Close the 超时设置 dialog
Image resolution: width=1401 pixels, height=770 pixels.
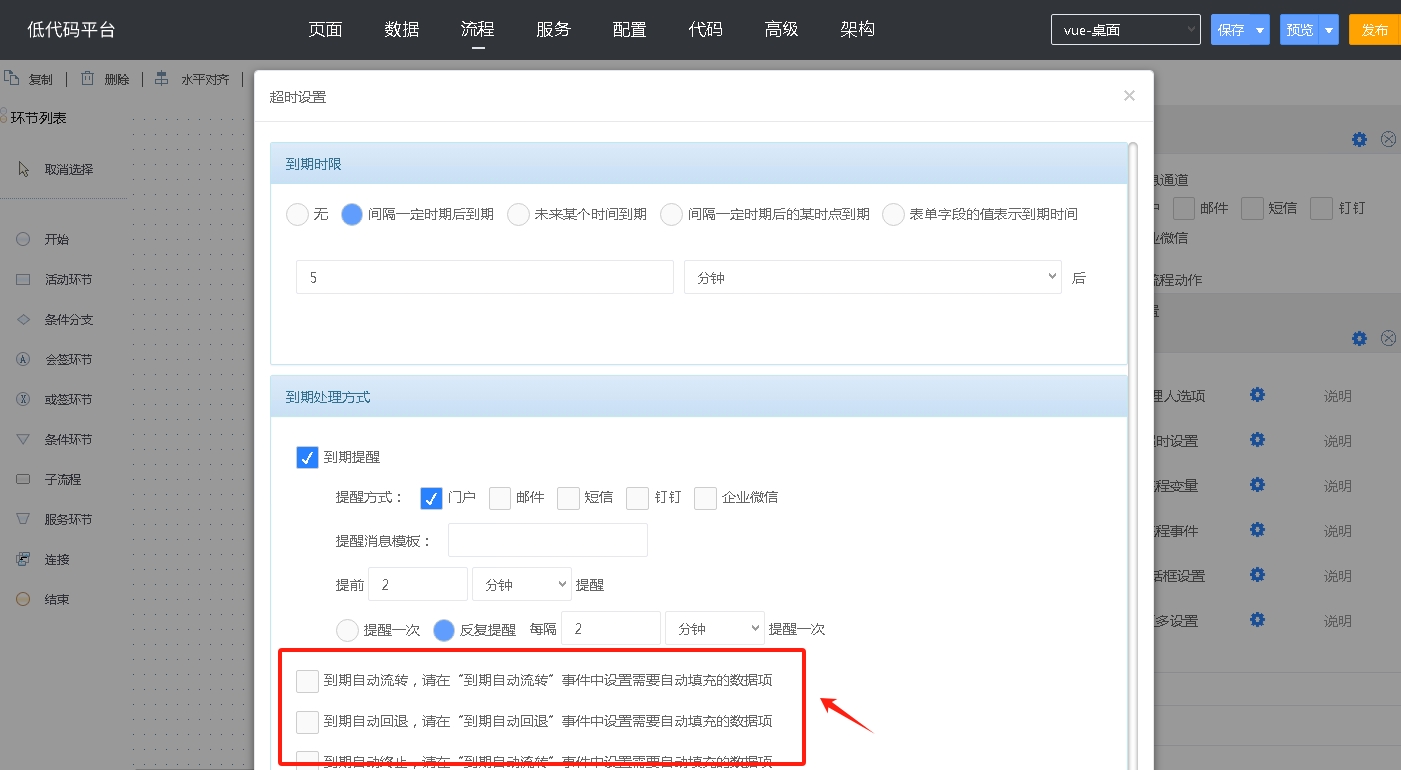tap(1129, 96)
